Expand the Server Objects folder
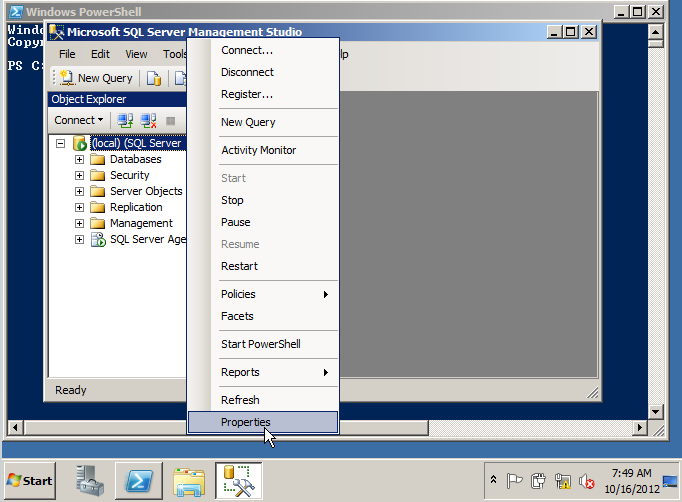Screen dimensions: 682x502 pos(79,191)
